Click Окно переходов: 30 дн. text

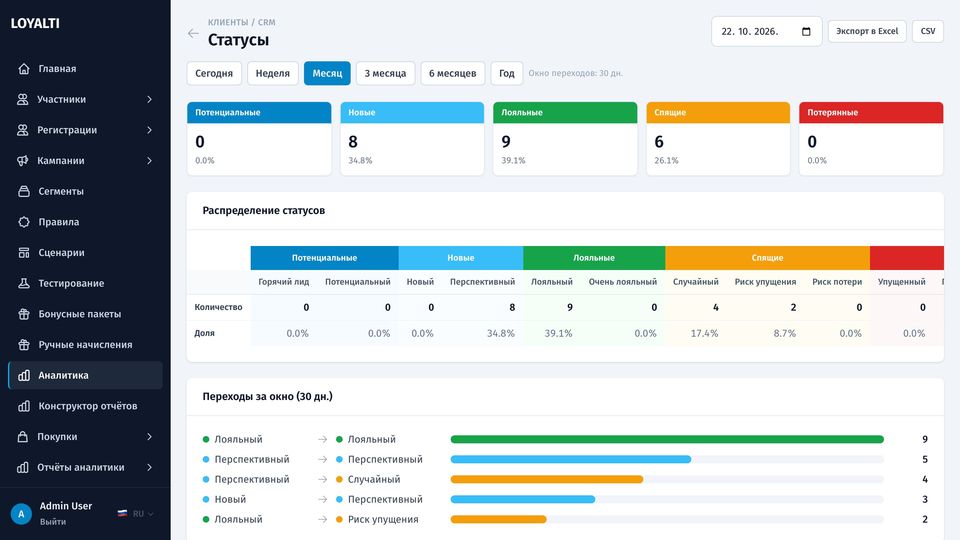point(576,73)
